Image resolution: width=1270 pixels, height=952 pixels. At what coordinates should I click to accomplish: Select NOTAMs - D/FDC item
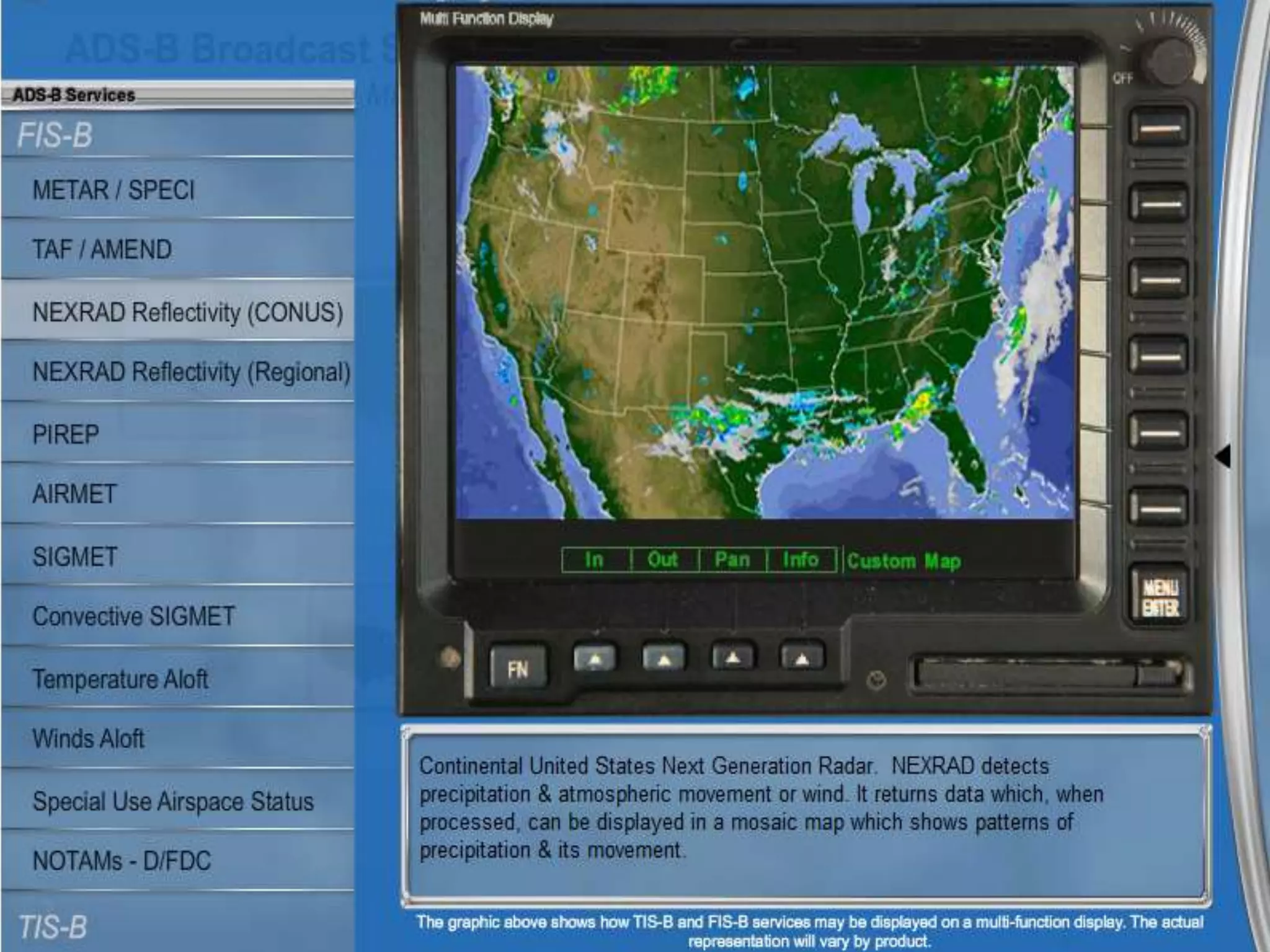(x=122, y=860)
